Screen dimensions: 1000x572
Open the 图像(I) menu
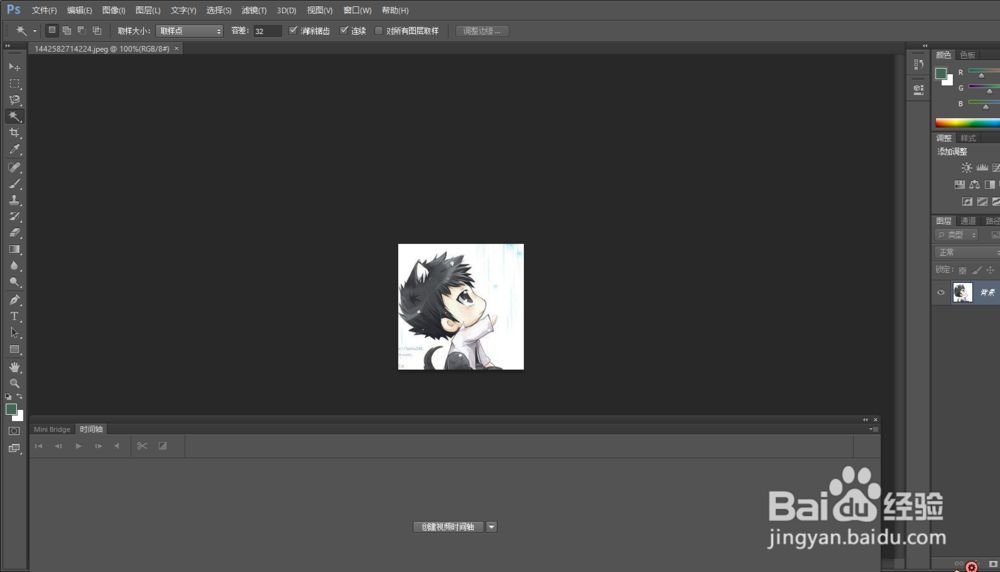coord(114,10)
